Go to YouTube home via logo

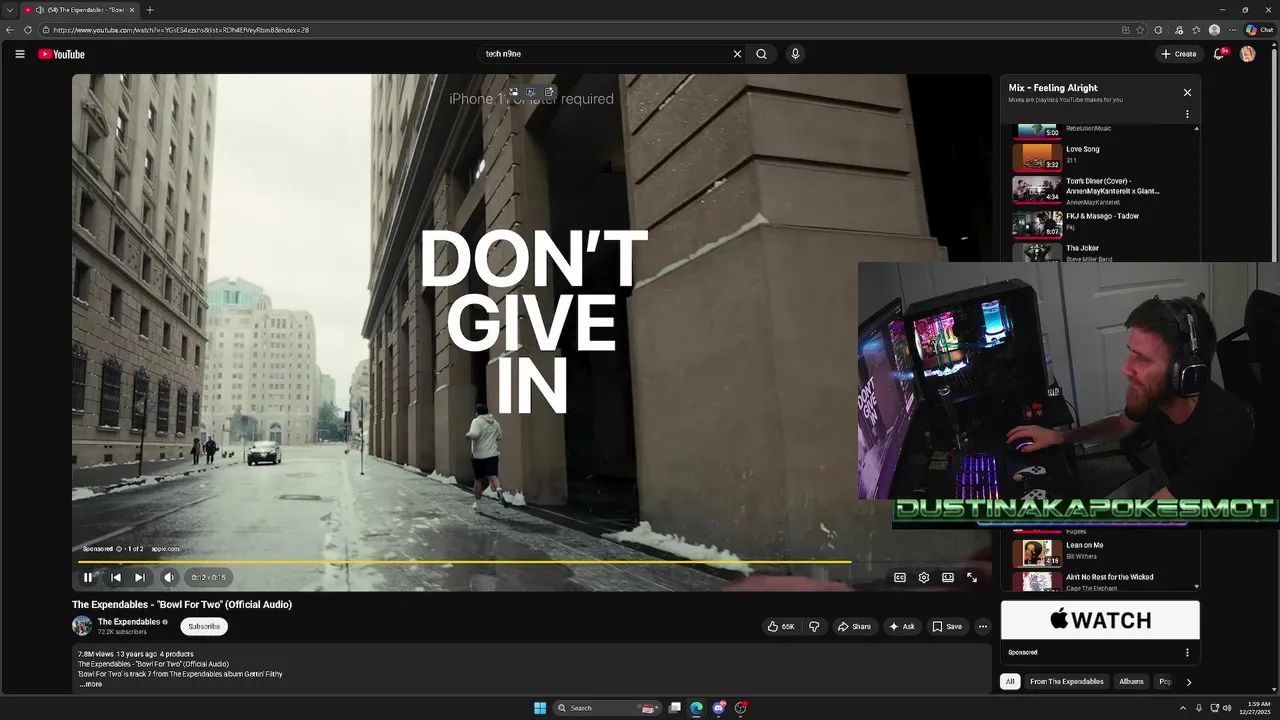62,54
